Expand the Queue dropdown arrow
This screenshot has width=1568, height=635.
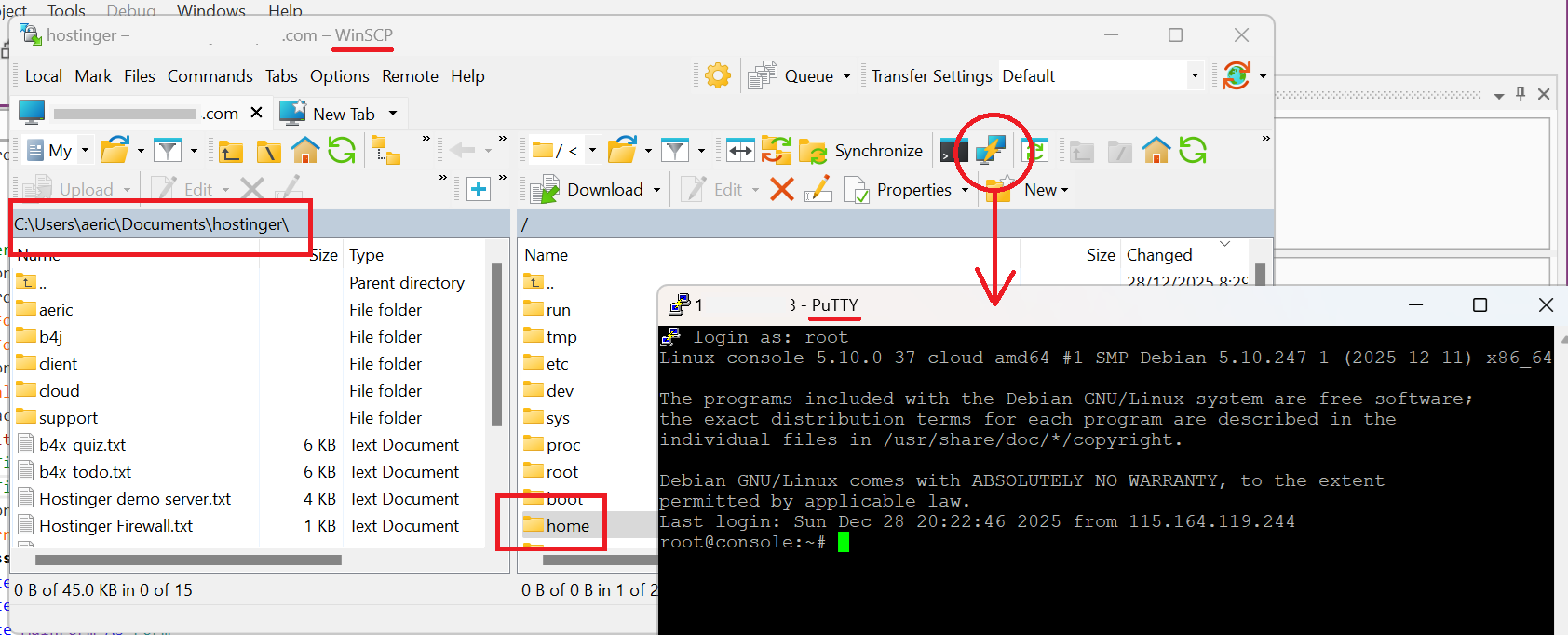coord(846,76)
